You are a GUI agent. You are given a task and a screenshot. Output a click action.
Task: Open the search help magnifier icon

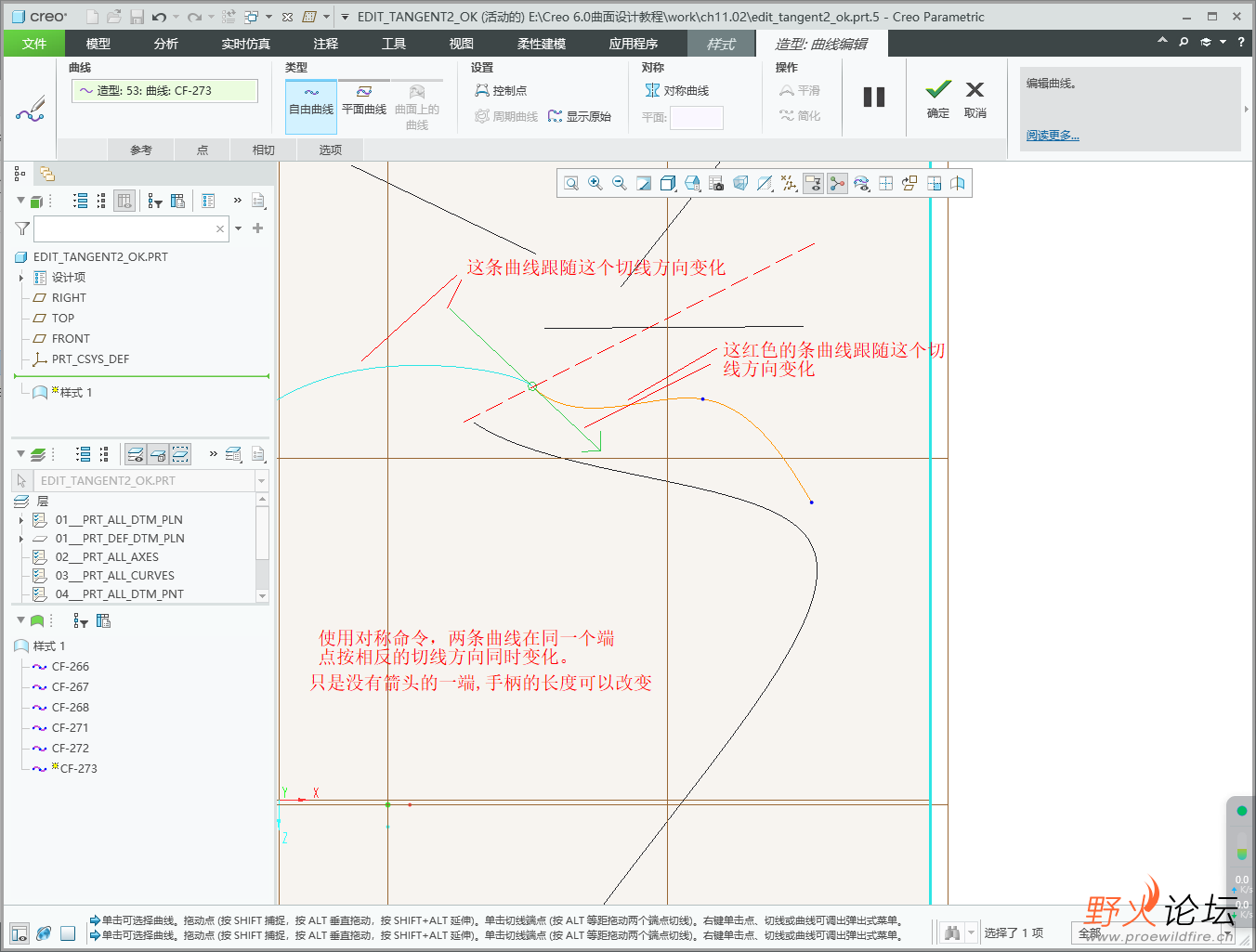point(1184,42)
